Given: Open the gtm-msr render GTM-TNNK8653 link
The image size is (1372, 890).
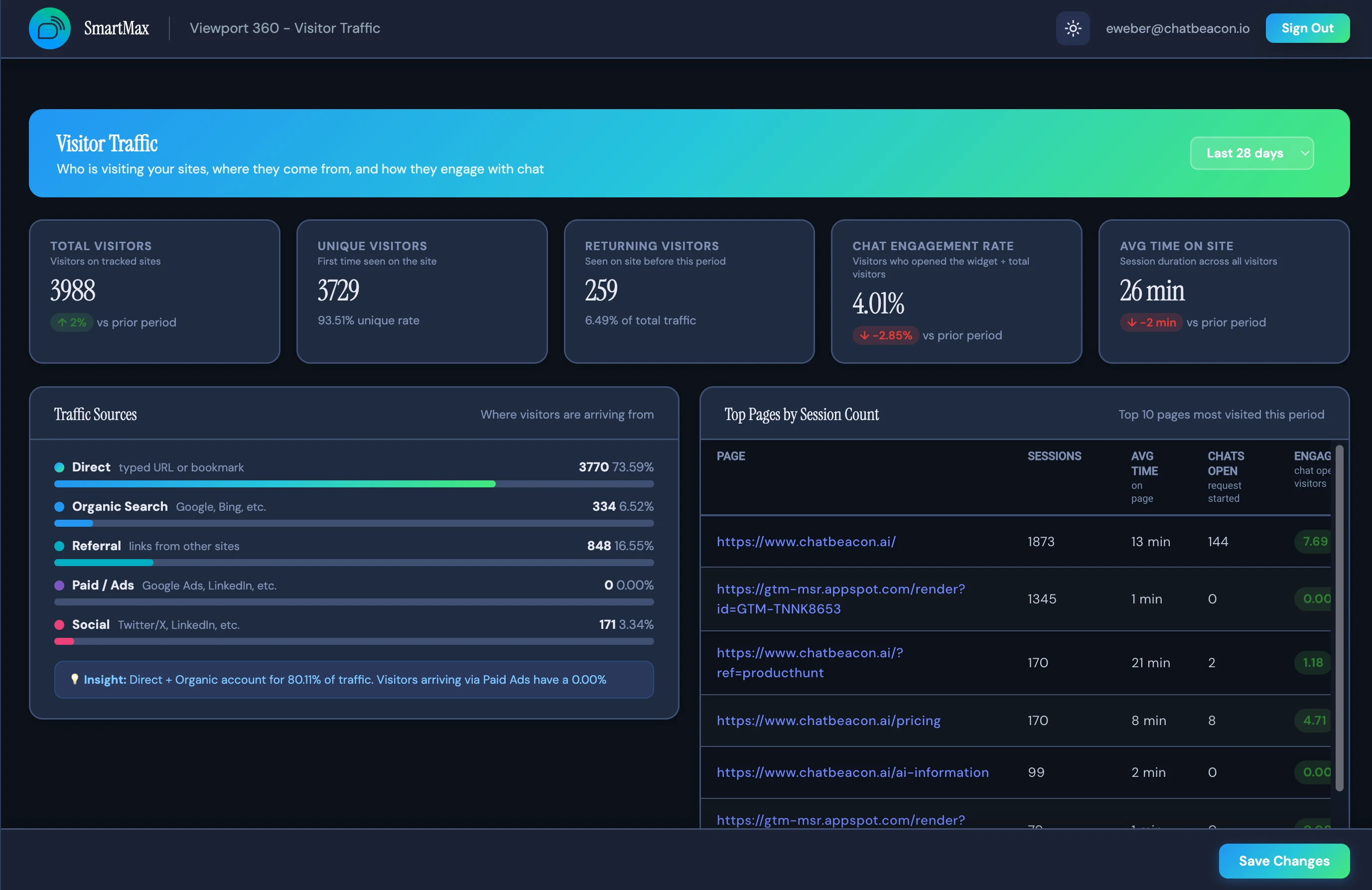Looking at the screenshot, I should pyautogui.click(x=840, y=598).
